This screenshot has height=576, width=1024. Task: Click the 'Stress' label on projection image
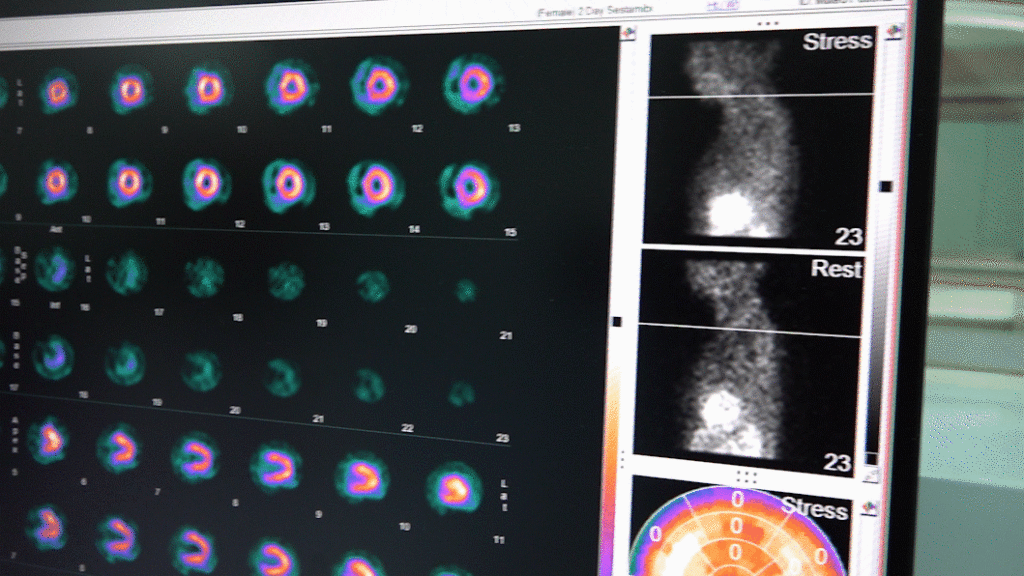coord(837,41)
